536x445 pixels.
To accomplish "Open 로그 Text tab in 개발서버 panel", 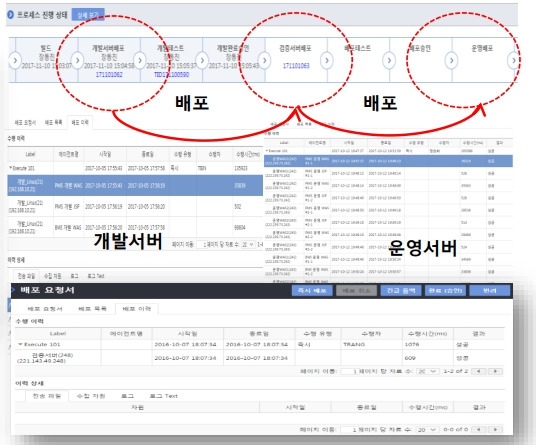I will coord(96,275).
